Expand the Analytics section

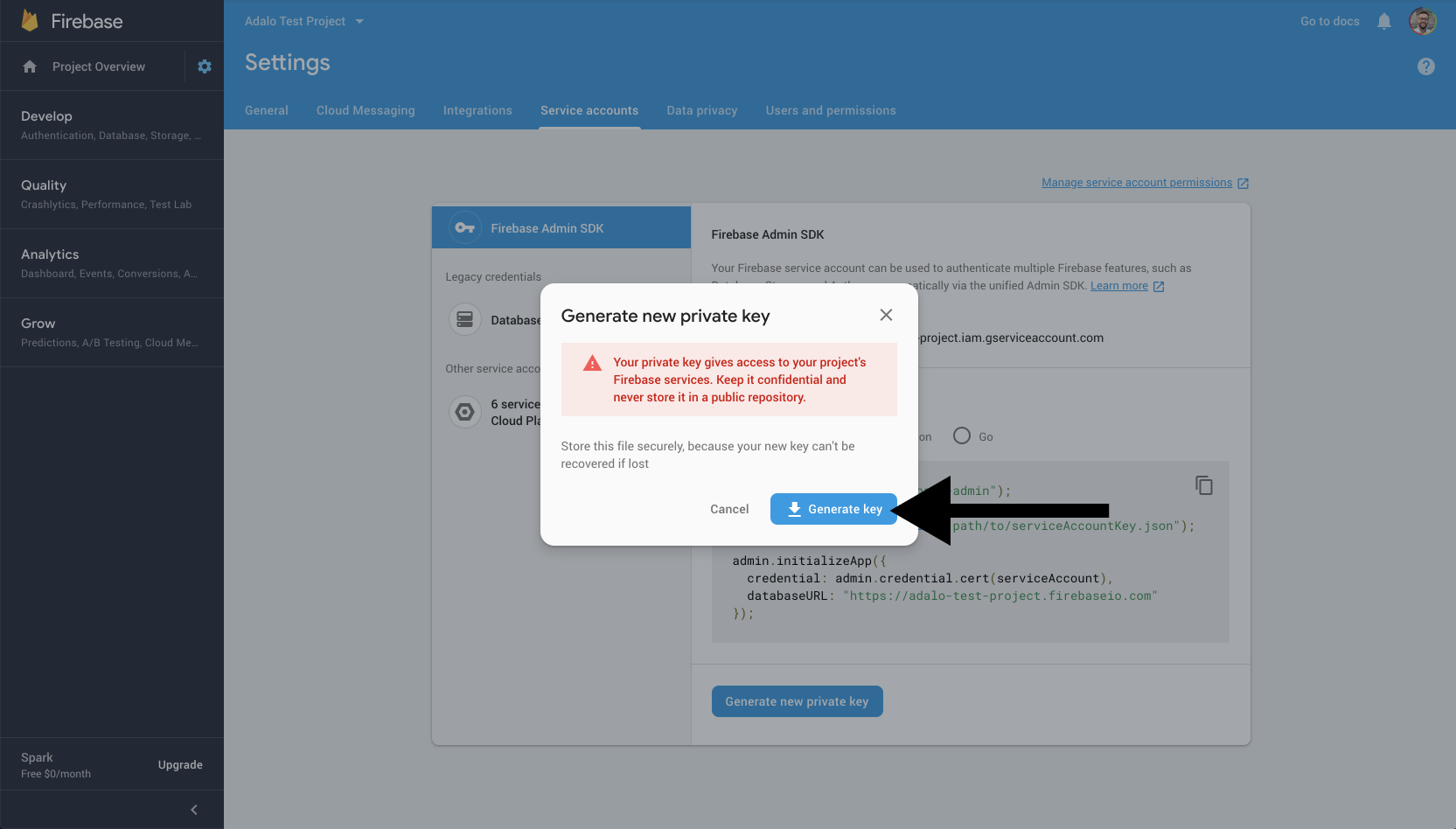[x=112, y=263]
